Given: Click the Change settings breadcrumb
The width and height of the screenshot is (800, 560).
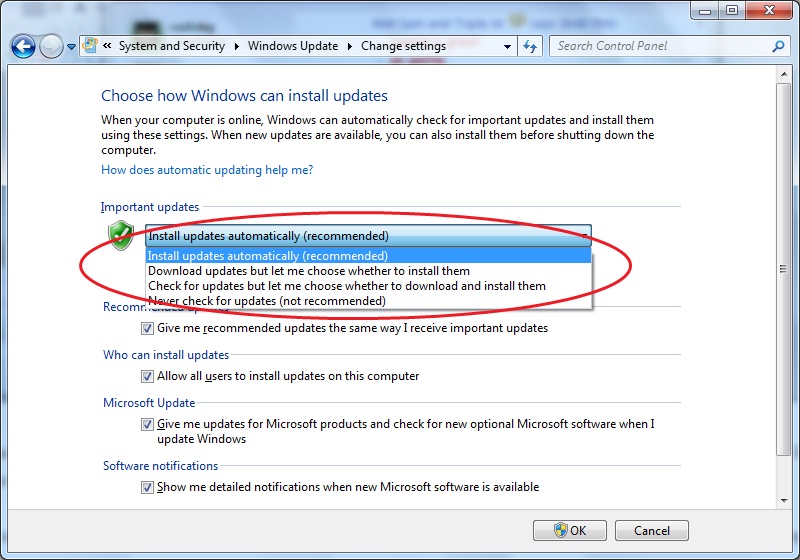Looking at the screenshot, I should [x=404, y=46].
